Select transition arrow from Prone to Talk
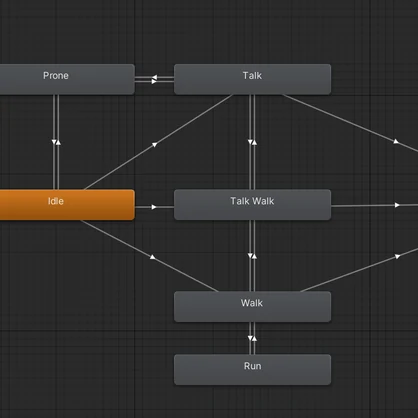Viewport: 418px width, 418px height. coord(154,81)
